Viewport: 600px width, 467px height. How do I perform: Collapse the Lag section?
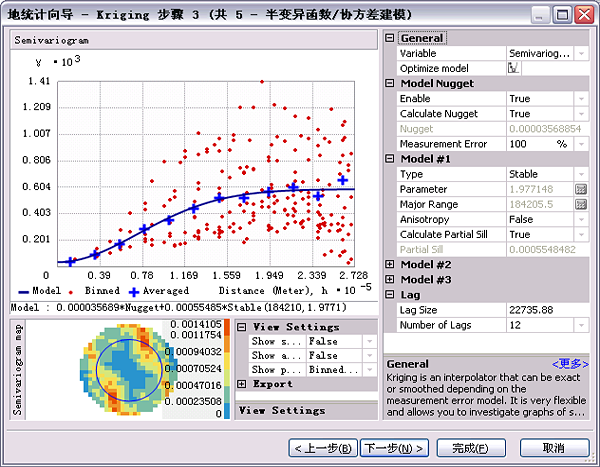click(x=390, y=294)
